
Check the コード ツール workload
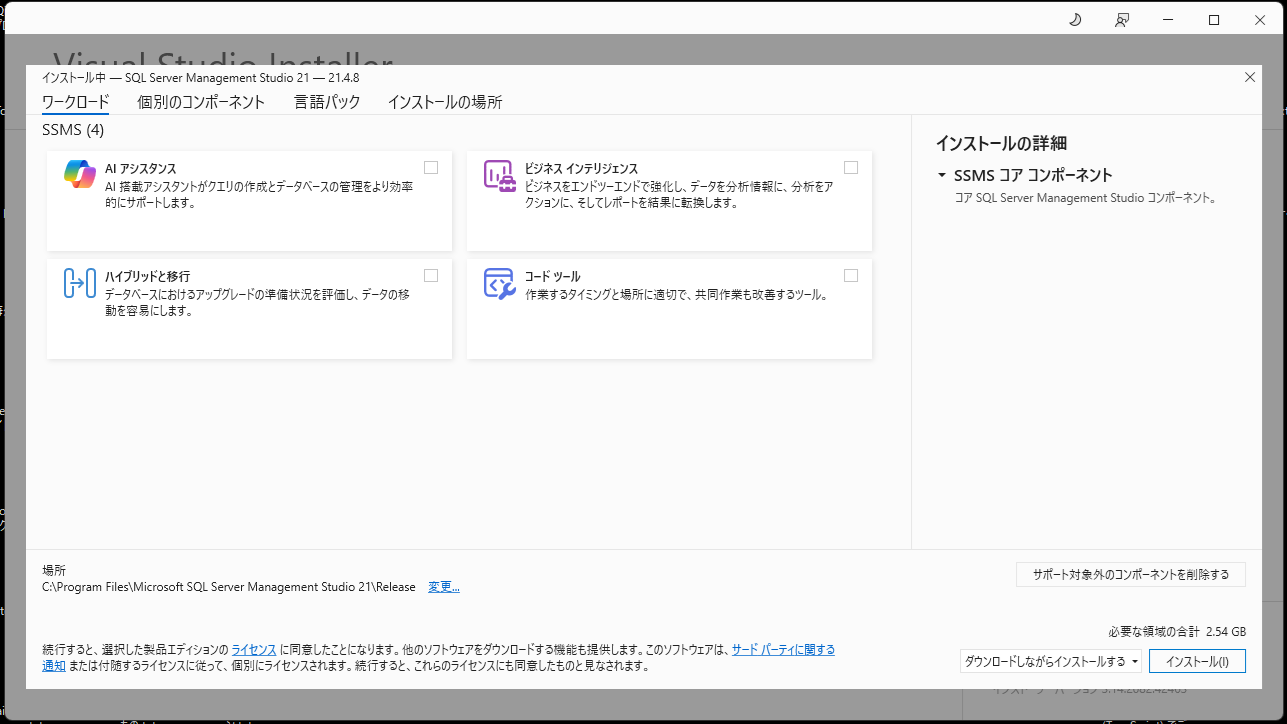pos(851,275)
